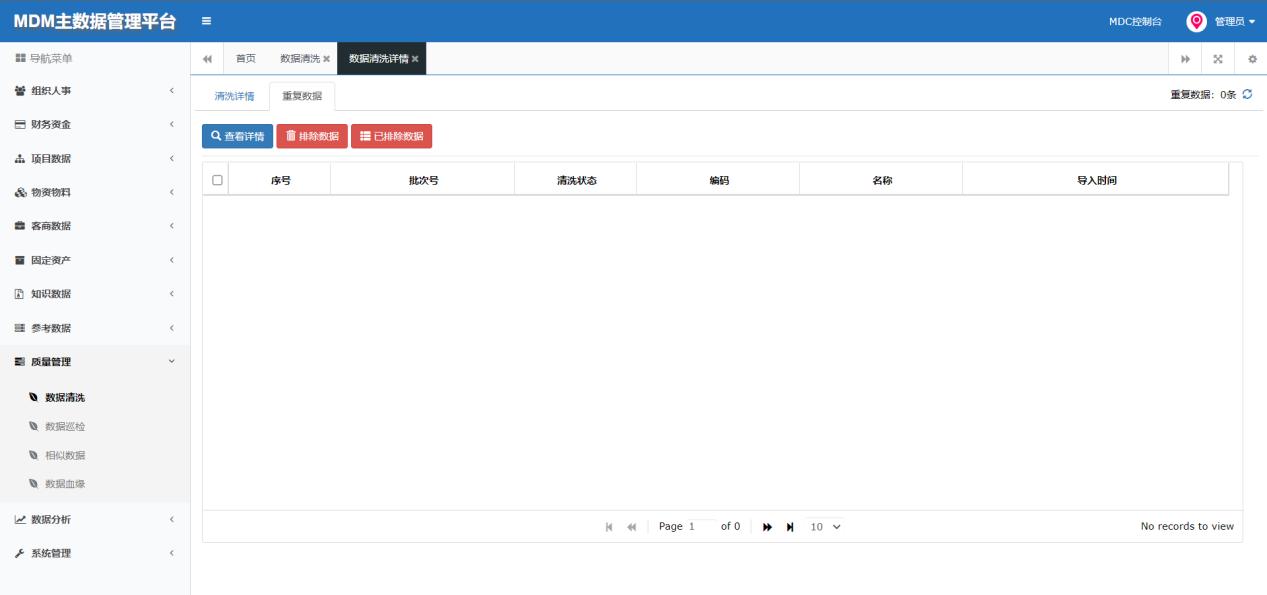Image resolution: width=1267 pixels, height=595 pixels.
Task: Open the 管理员 user dropdown
Action: tap(1234, 21)
